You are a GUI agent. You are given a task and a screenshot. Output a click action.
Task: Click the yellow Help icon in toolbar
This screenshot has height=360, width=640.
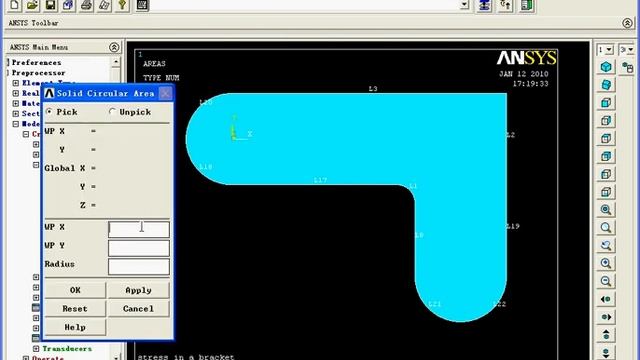coord(122,5)
